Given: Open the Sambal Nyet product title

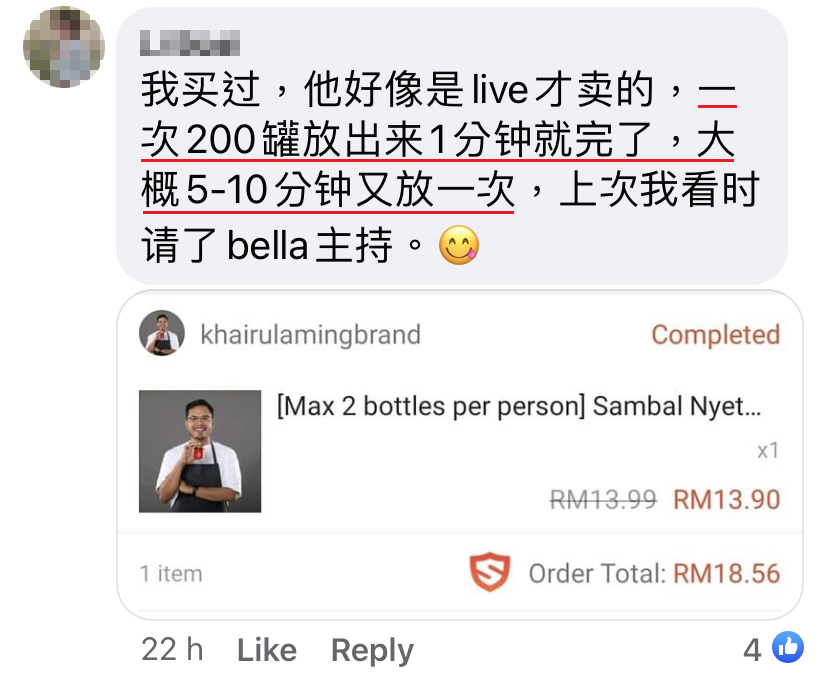Looking at the screenshot, I should (x=519, y=407).
